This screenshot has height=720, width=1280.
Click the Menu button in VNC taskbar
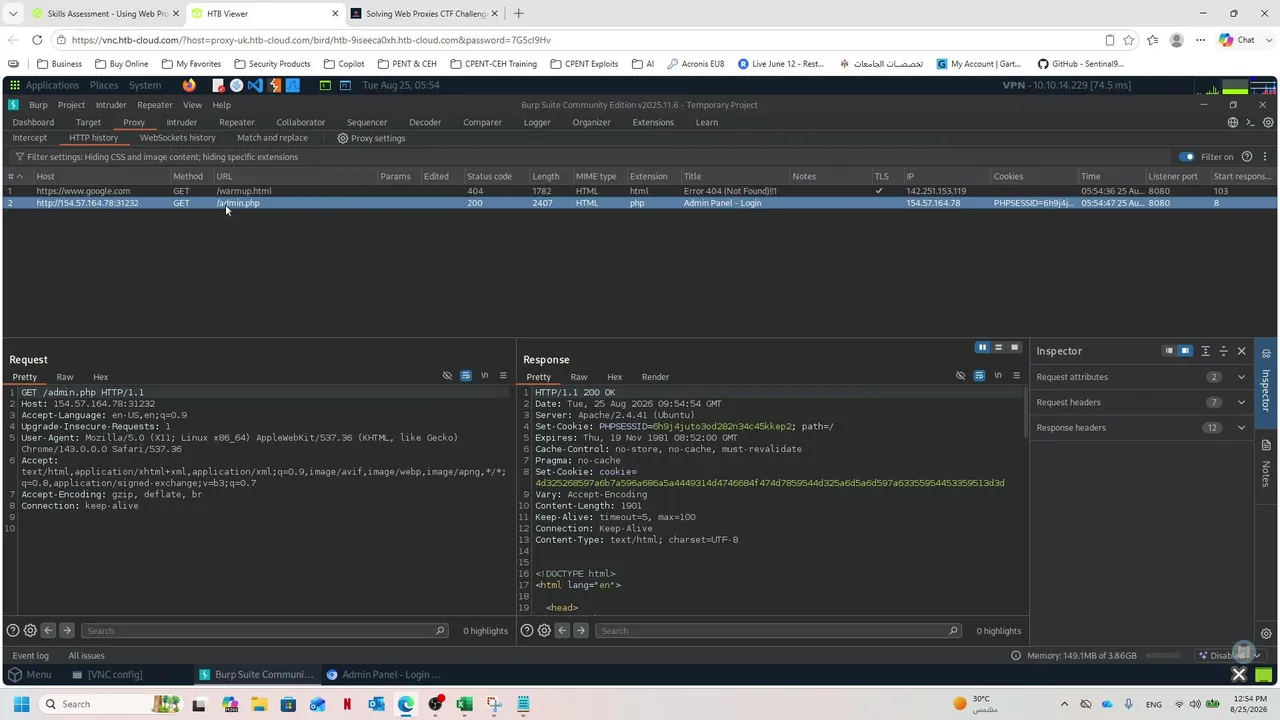30,675
